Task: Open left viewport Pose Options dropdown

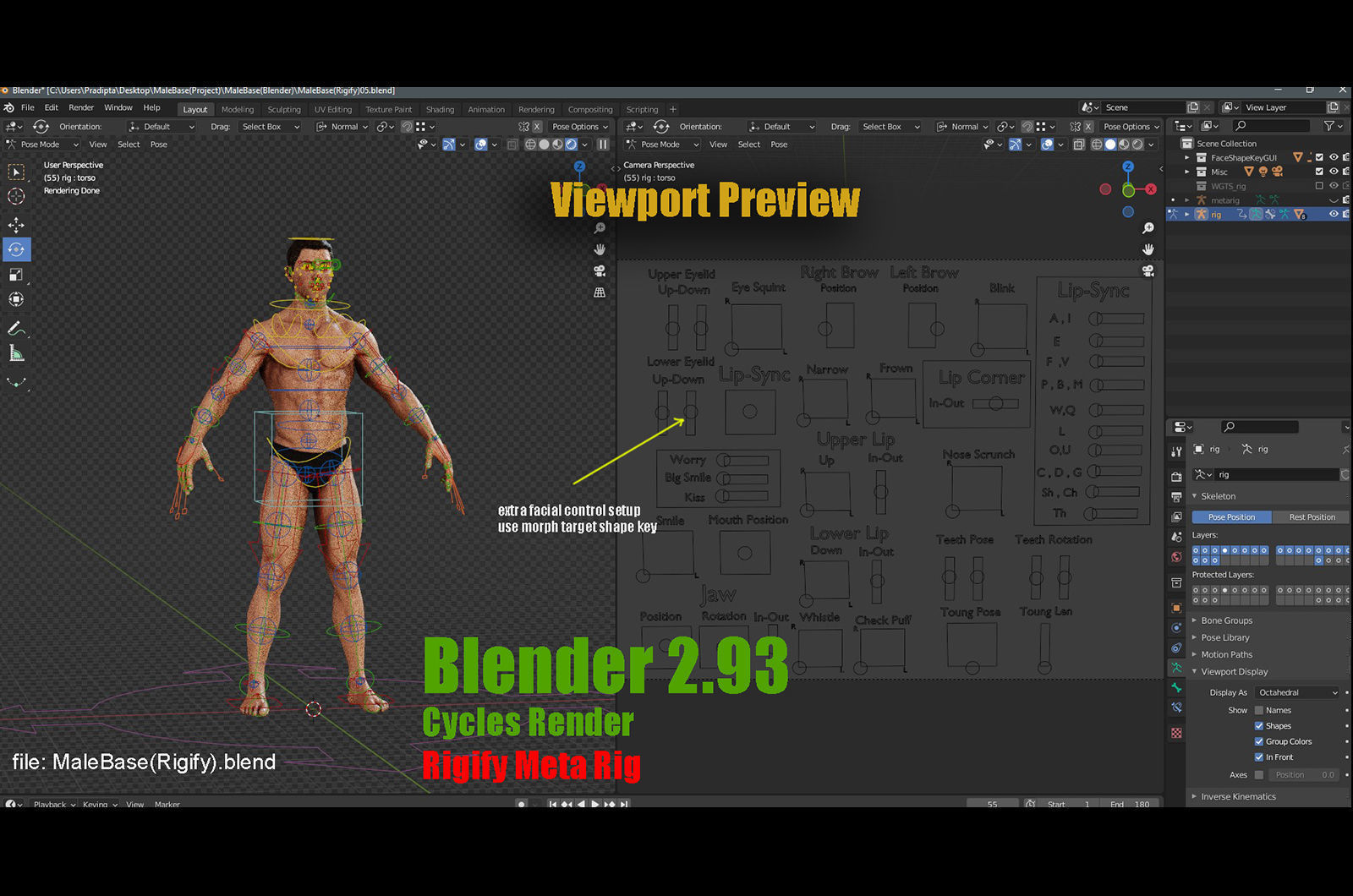Action: point(579,127)
